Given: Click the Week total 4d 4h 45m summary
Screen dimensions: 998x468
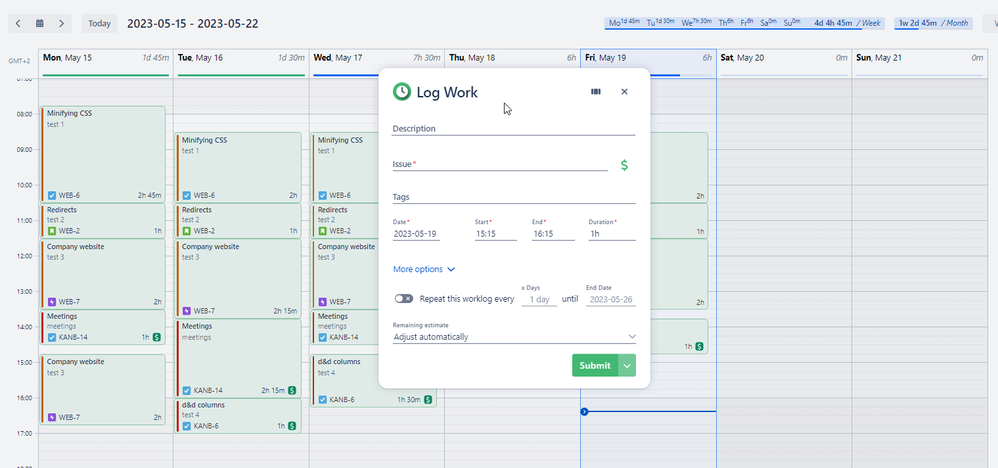Looking at the screenshot, I should pyautogui.click(x=847, y=23).
